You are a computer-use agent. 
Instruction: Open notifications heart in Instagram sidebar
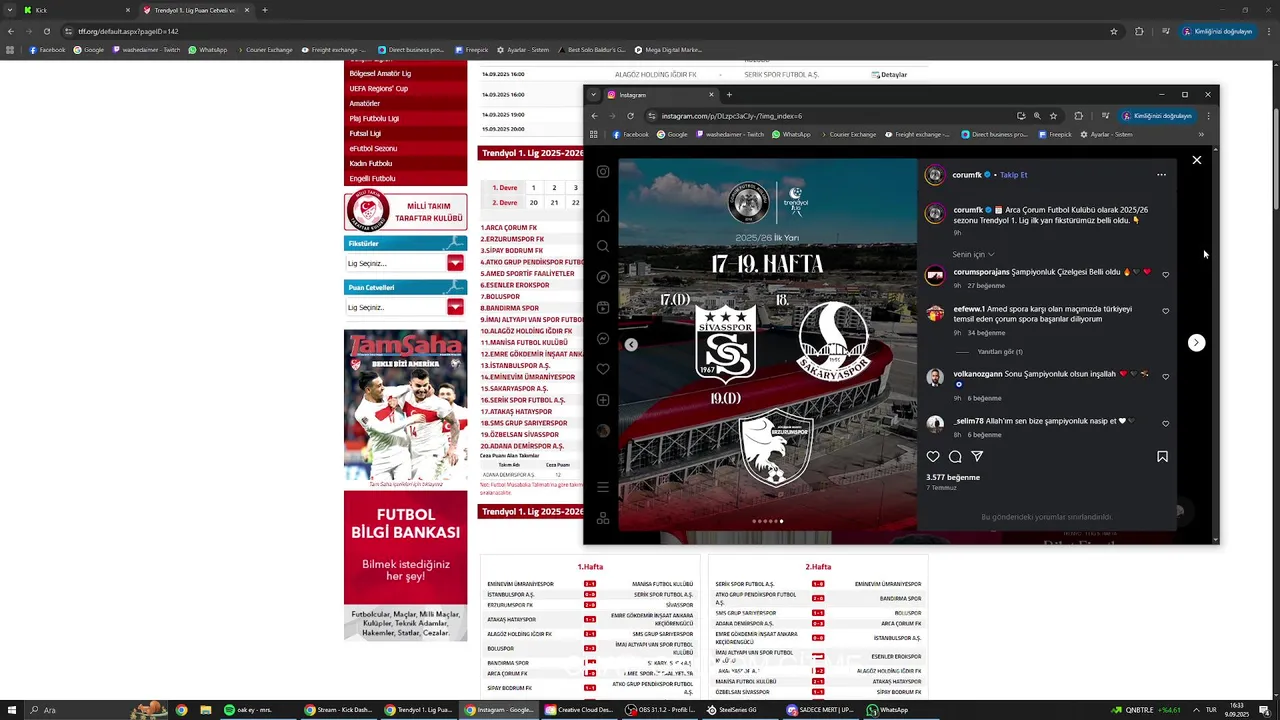click(603, 369)
